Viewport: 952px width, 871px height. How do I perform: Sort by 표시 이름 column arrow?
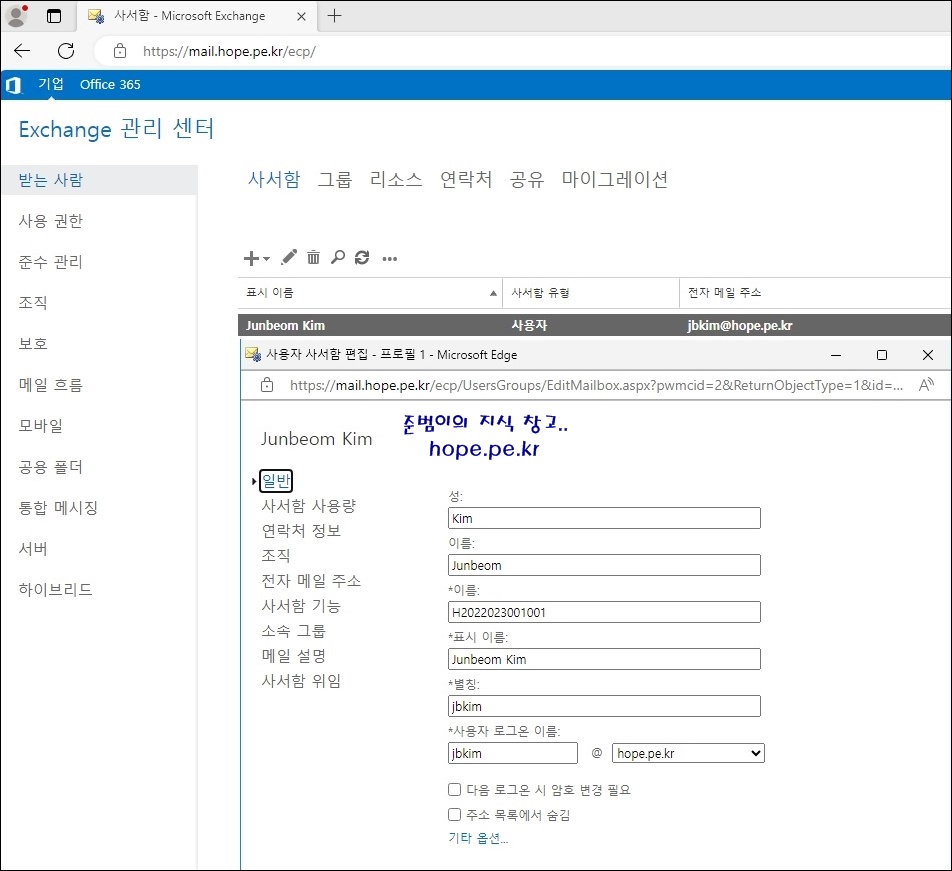coord(493,294)
